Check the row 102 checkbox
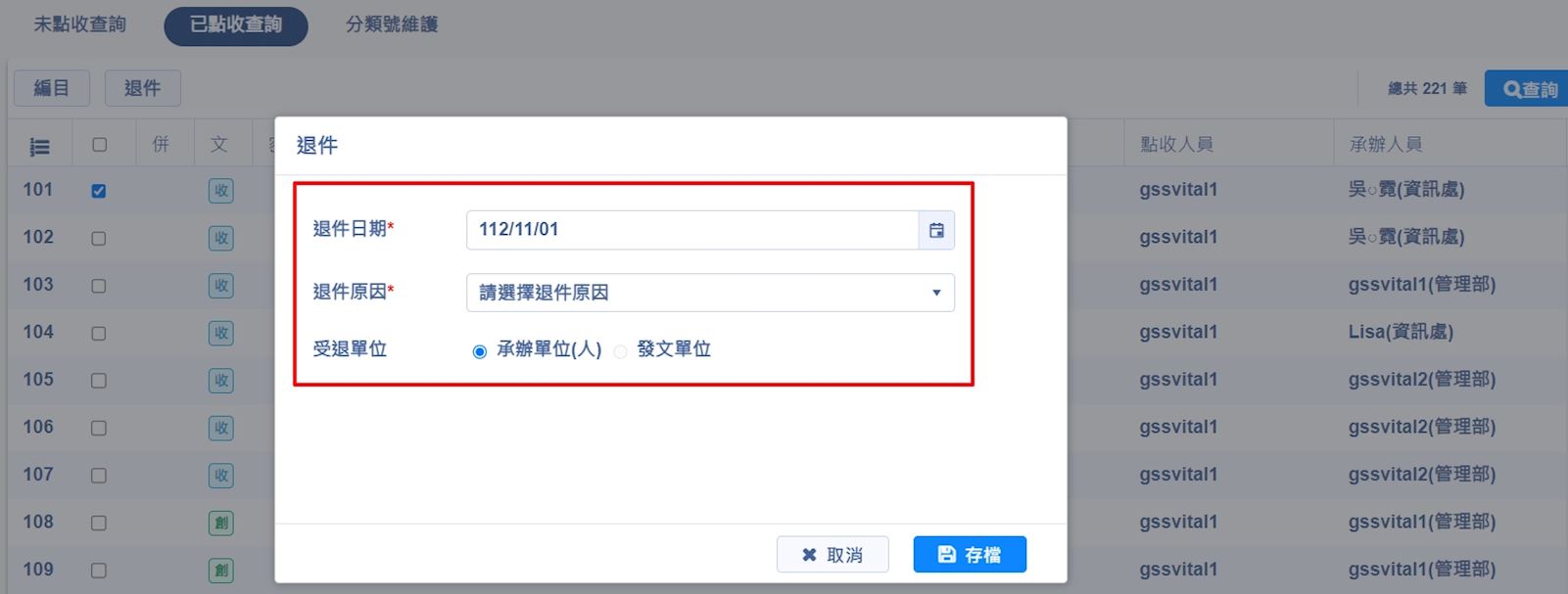Image resolution: width=1568 pixels, height=594 pixels. (99, 238)
